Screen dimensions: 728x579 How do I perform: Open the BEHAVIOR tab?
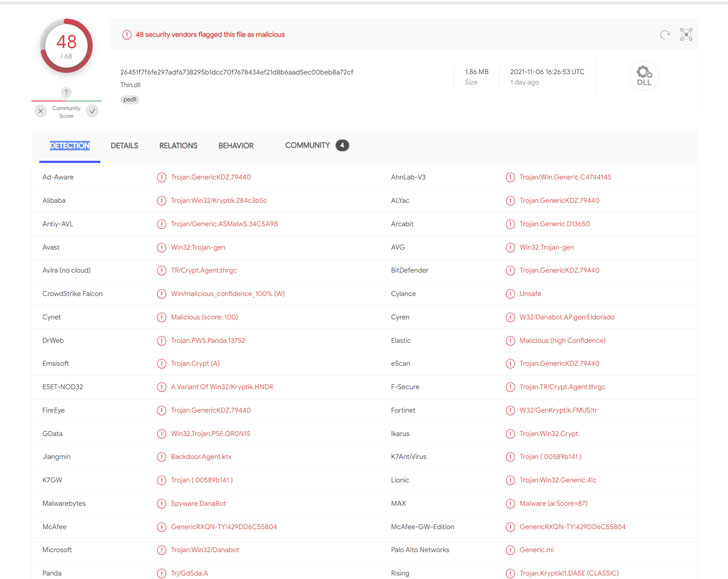[236, 146]
